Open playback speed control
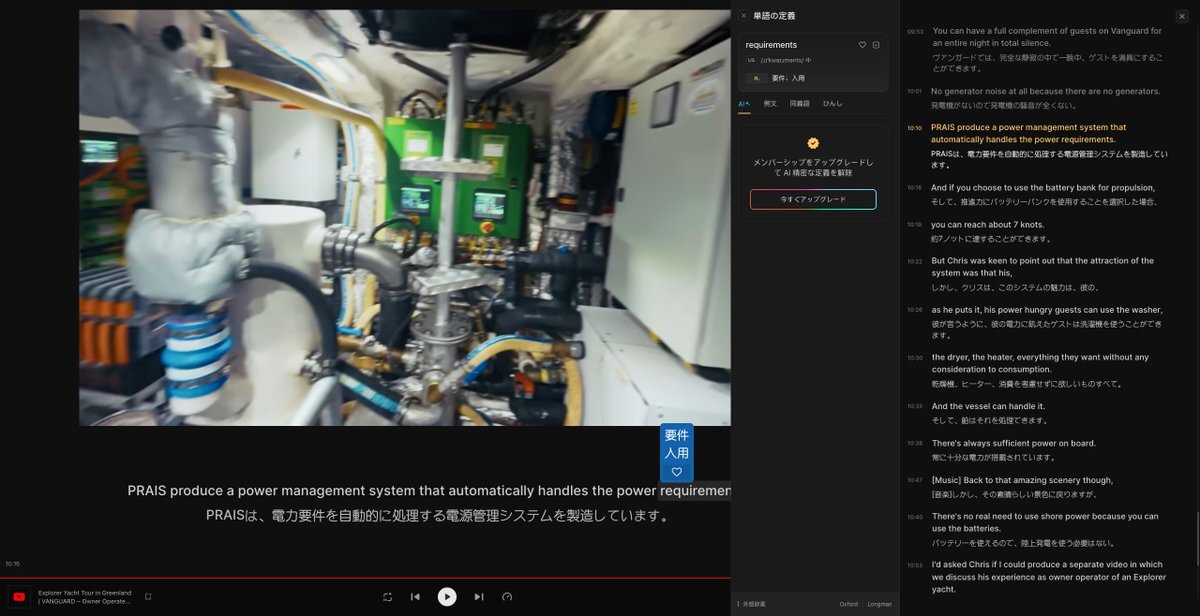 507,597
